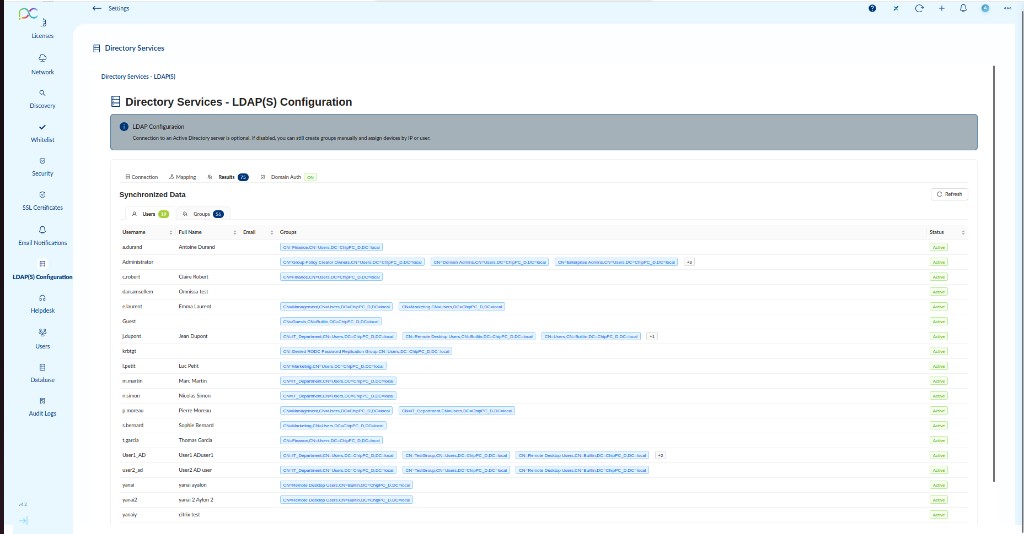1024x534 pixels.
Task: Open Network in the sidebar
Action: click(x=42, y=65)
